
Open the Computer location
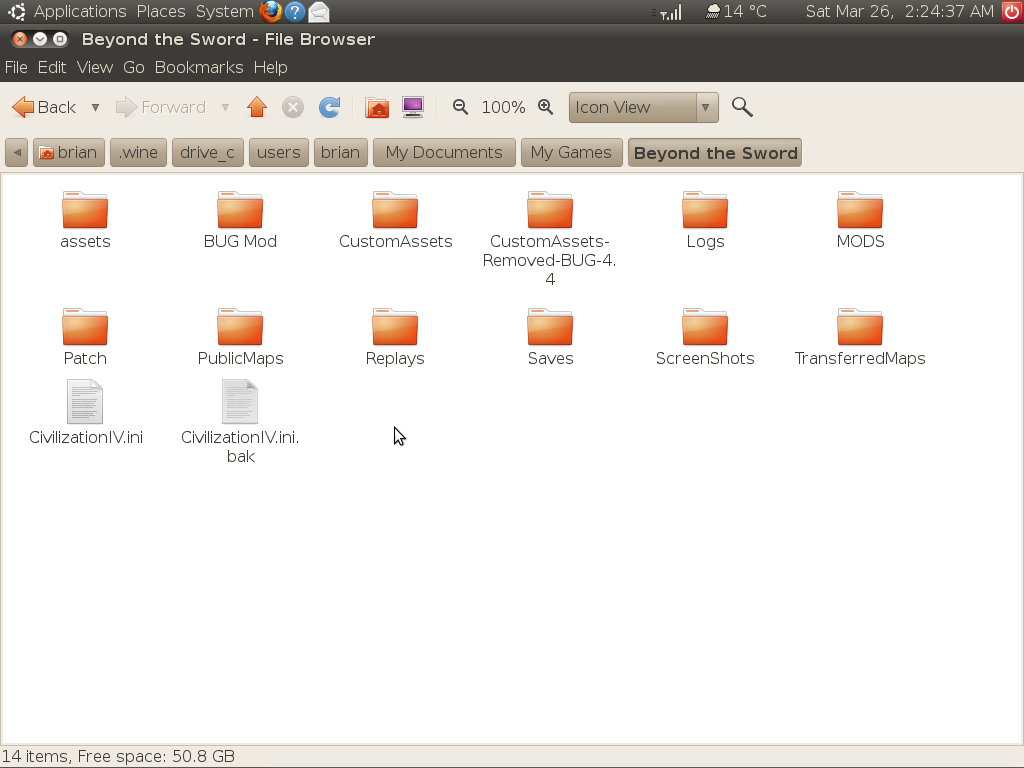point(413,107)
